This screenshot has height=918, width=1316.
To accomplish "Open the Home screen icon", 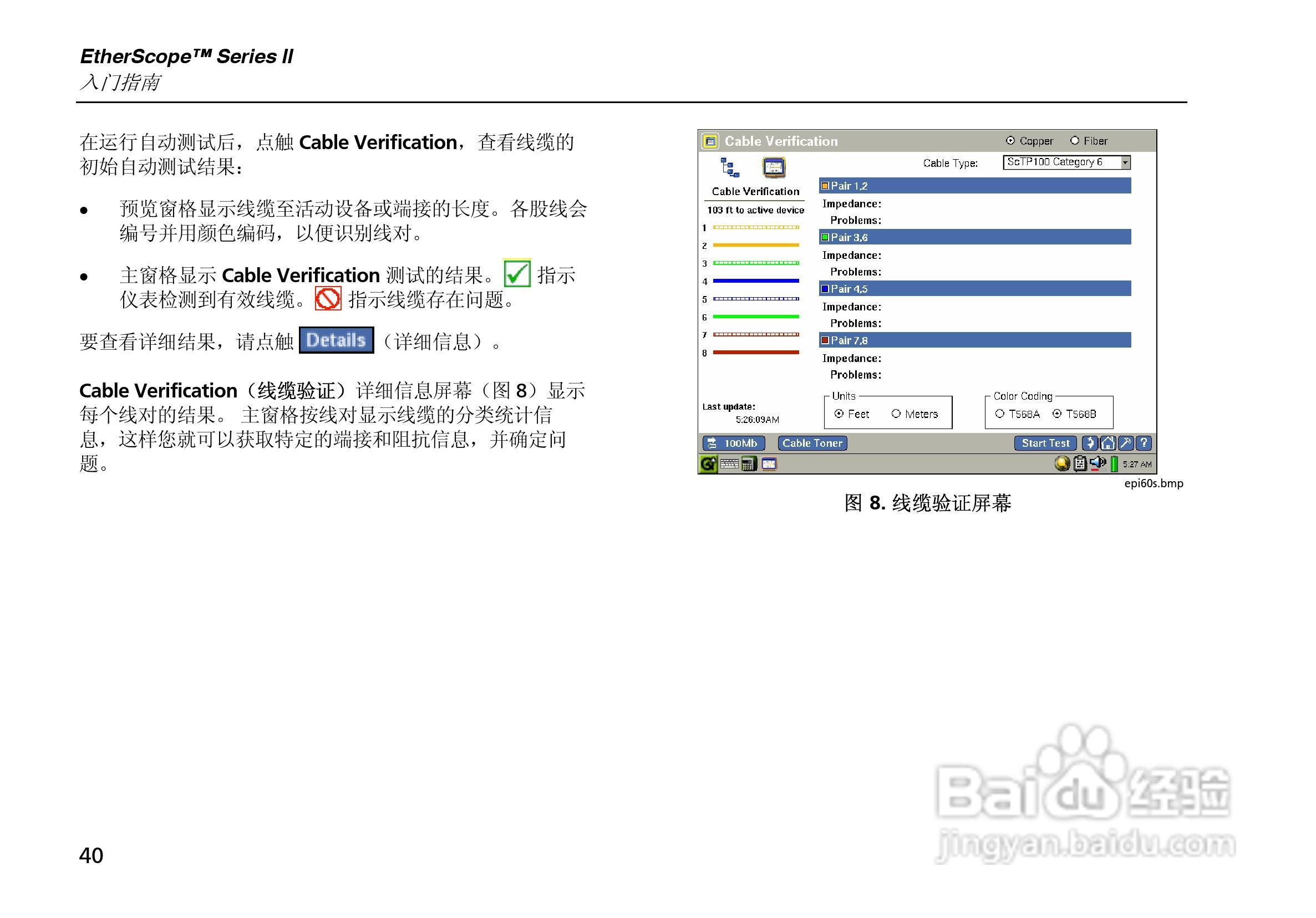I will coord(1108,443).
